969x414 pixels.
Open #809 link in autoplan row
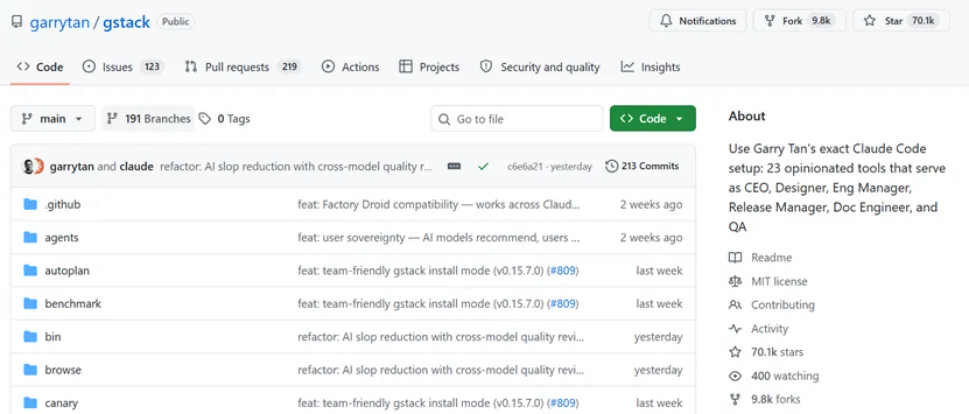point(562,271)
